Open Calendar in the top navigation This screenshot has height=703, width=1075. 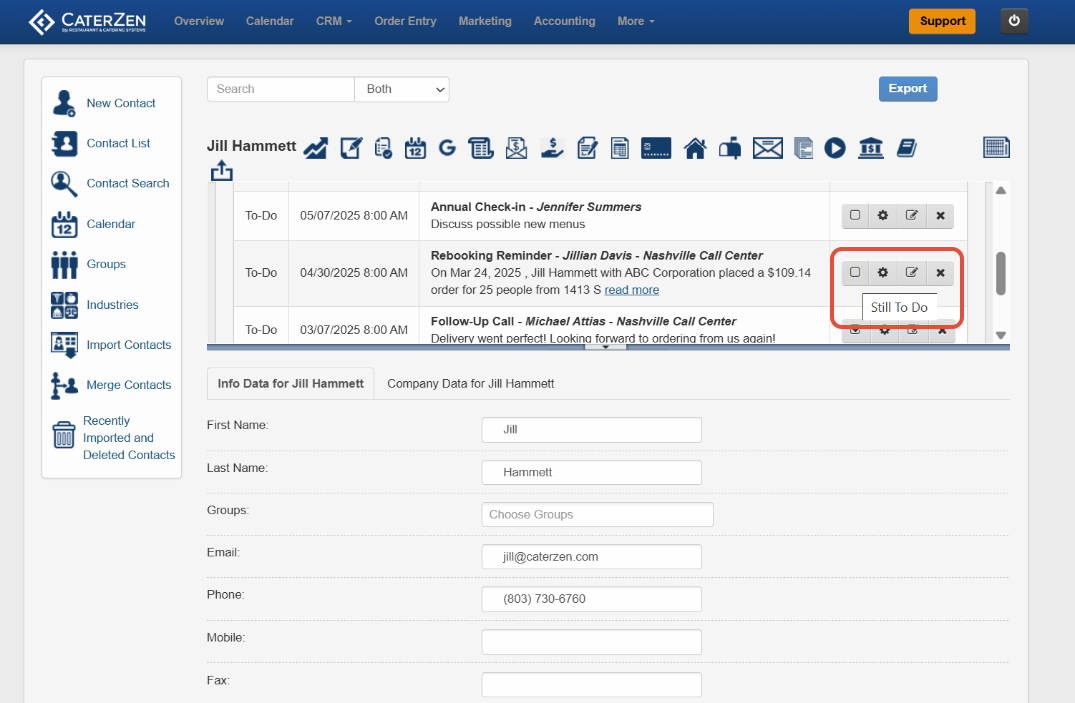click(269, 21)
